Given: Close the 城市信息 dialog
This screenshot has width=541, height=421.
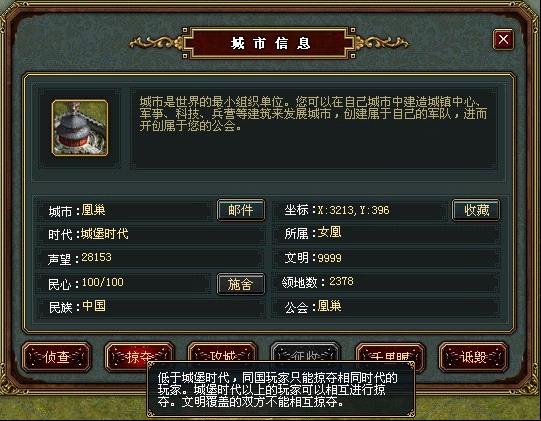Looking at the screenshot, I should tap(503, 39).
